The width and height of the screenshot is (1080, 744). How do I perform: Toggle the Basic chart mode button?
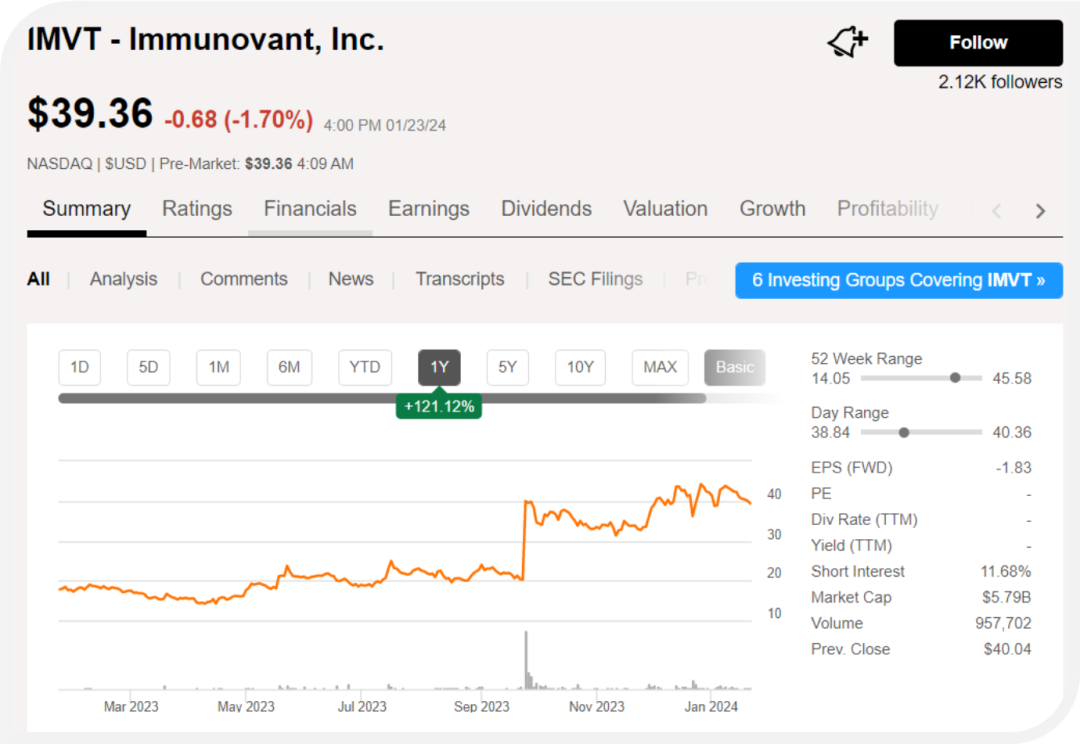(x=734, y=367)
